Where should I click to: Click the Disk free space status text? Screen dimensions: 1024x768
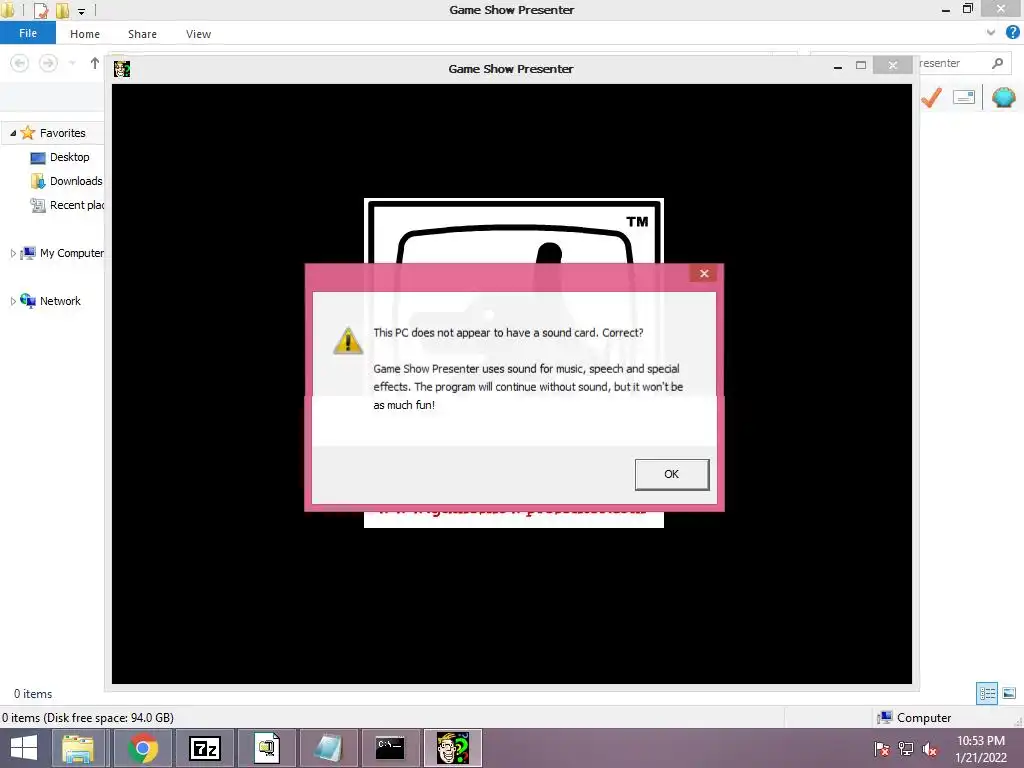point(88,718)
